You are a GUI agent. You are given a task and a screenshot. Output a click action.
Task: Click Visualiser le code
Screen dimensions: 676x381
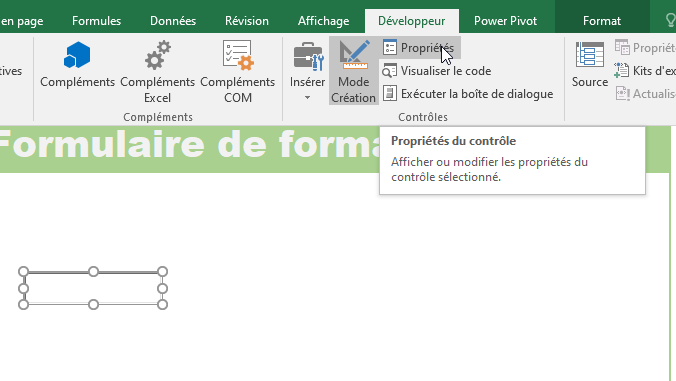(437, 71)
